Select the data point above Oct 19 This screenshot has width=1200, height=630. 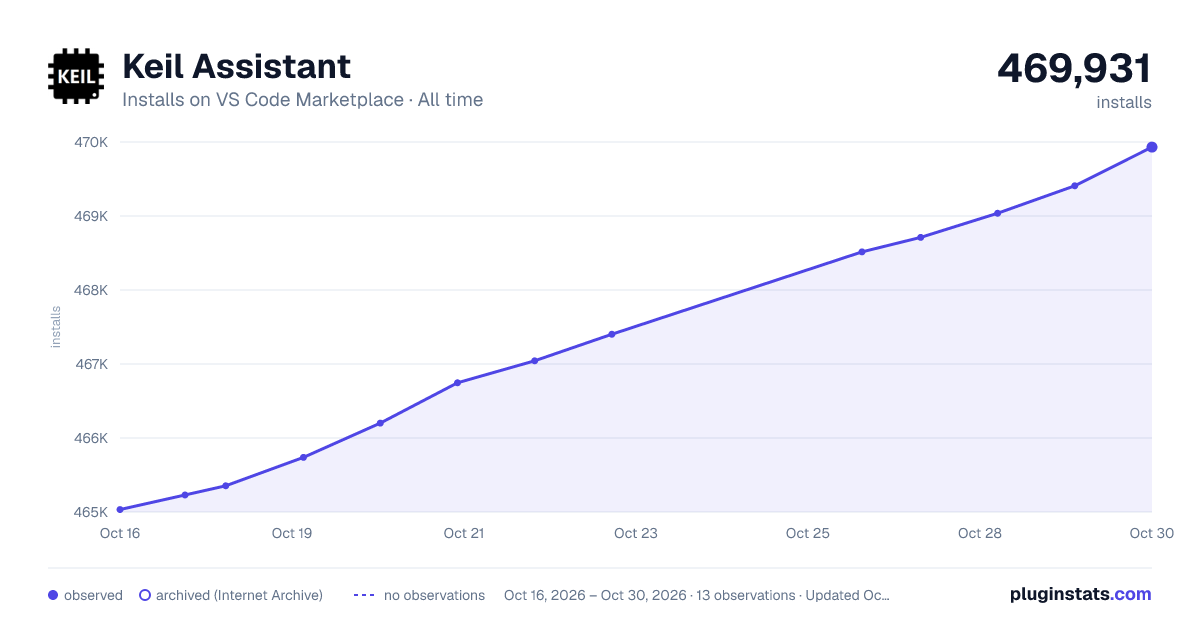tap(303, 457)
